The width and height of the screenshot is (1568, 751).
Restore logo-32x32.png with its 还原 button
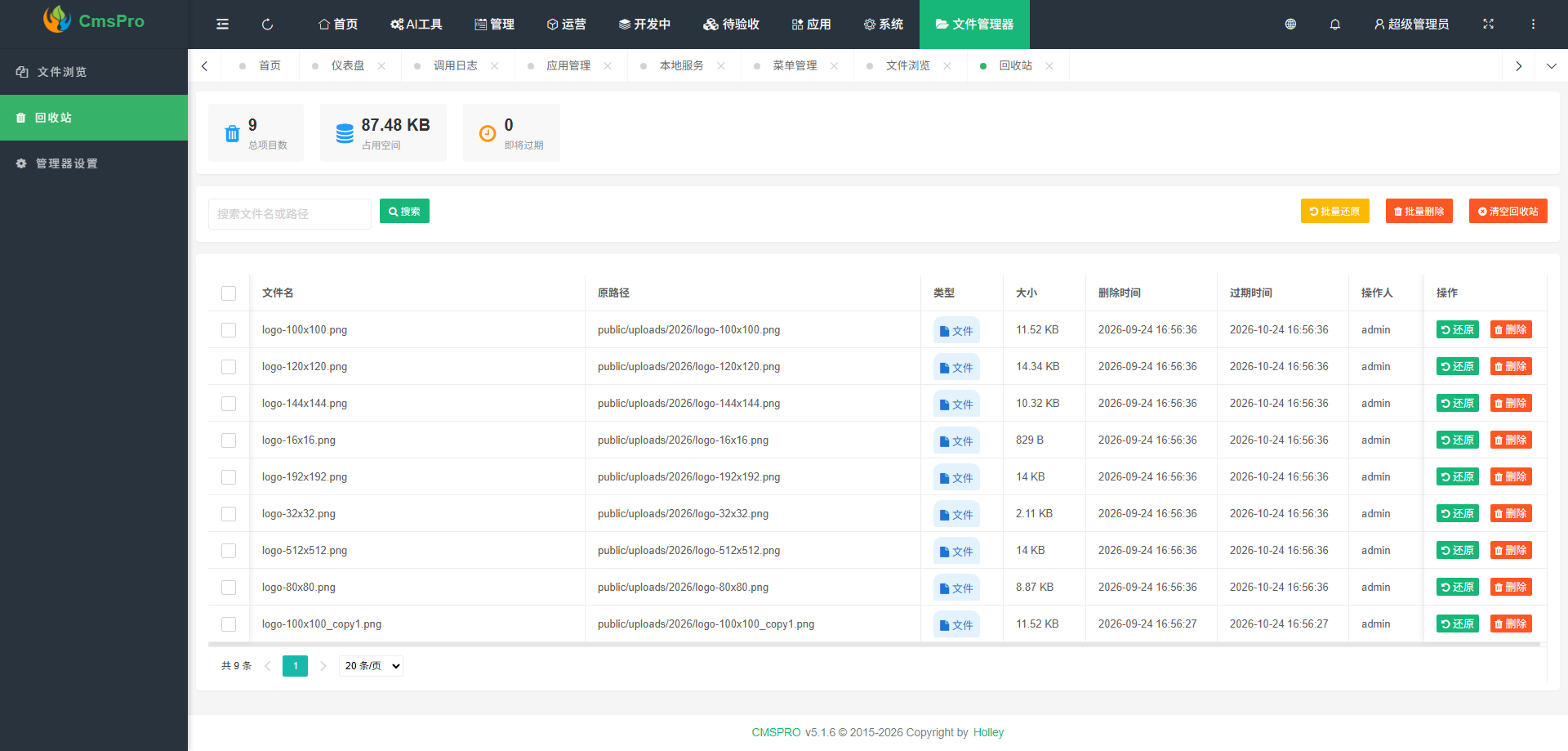coord(1458,514)
